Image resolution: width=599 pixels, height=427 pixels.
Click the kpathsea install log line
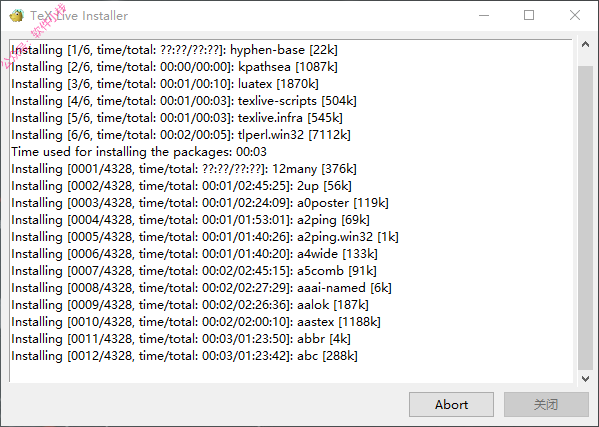coord(174,67)
